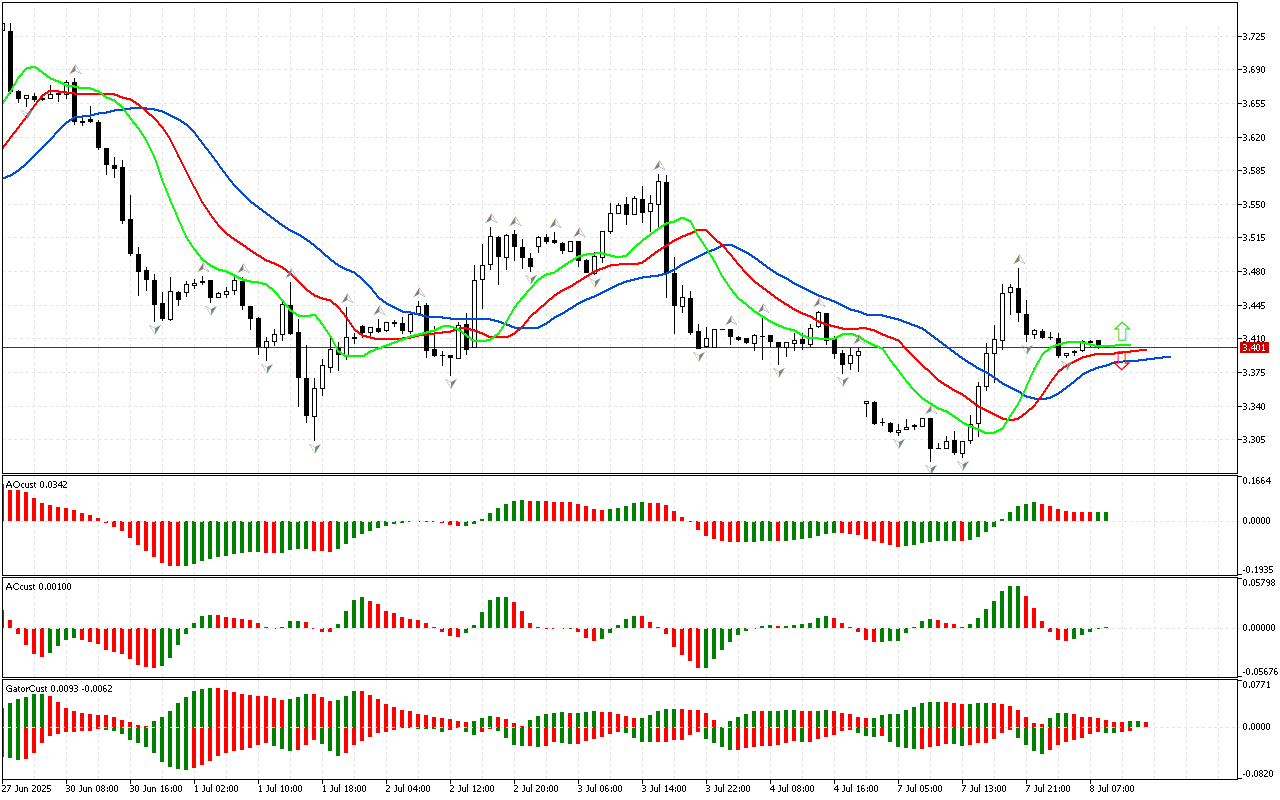Click the 3.725 price scale value
Viewport: 1280px width, 800px height.
pyautogui.click(x=1254, y=36)
